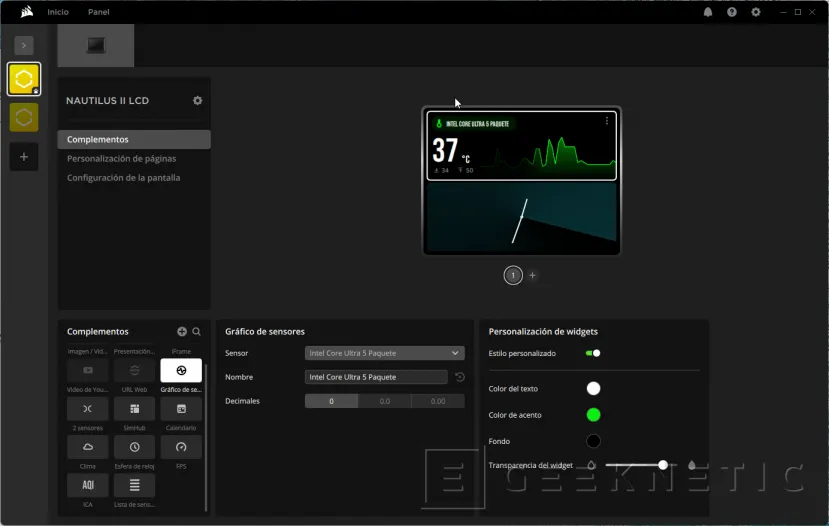This screenshot has width=829, height=526.
Task: Select the temperature graph widget in preview
Action: click(x=521, y=146)
